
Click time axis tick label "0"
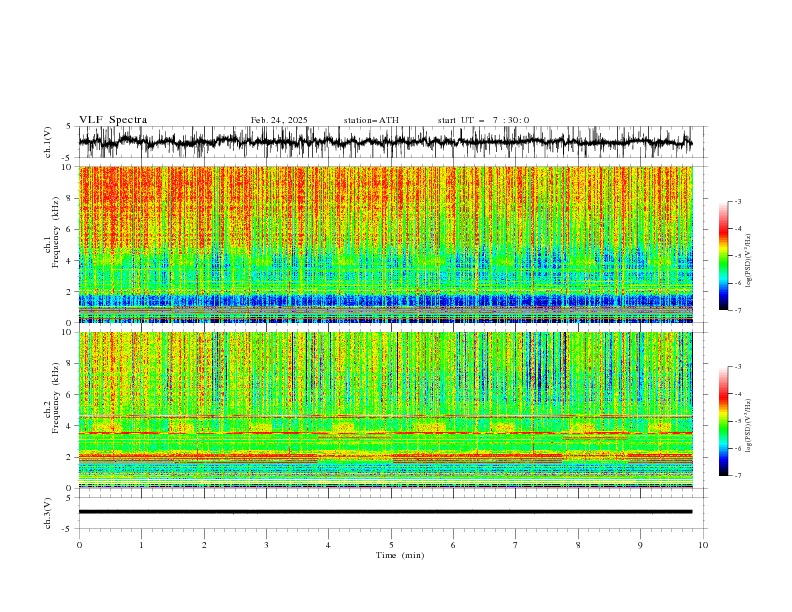tap(79, 545)
